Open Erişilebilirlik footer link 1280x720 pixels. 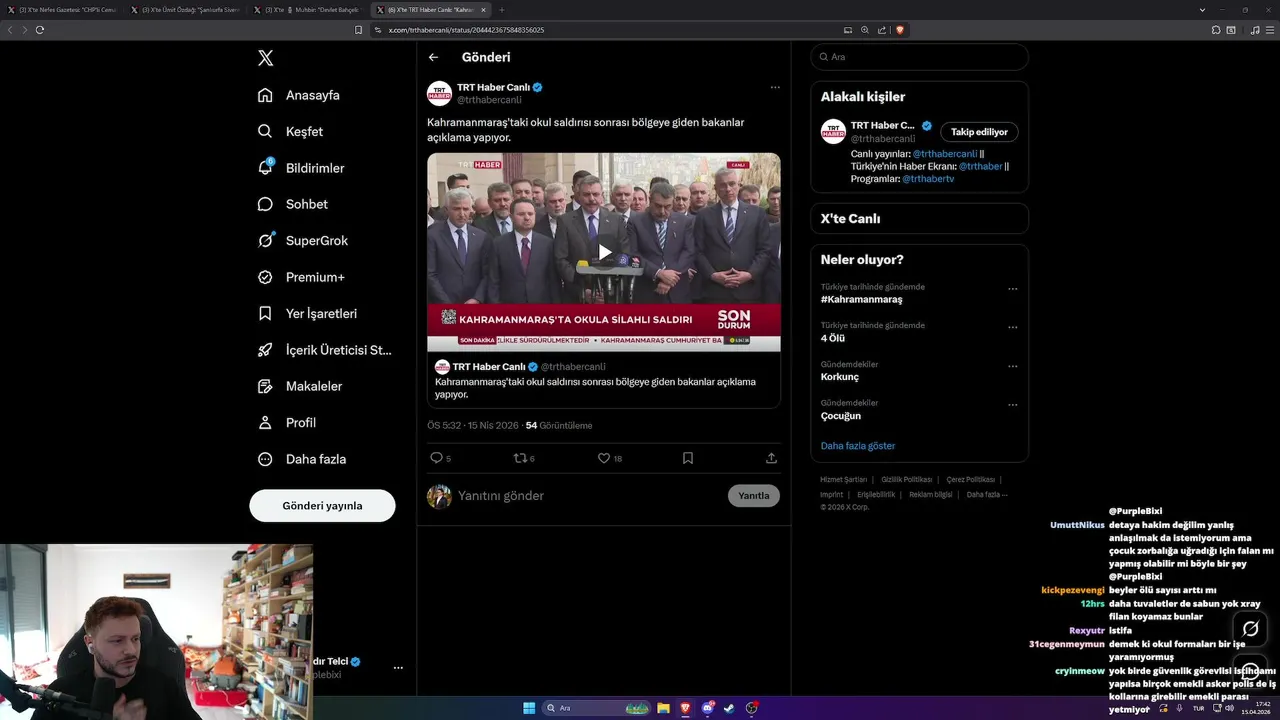click(876, 494)
